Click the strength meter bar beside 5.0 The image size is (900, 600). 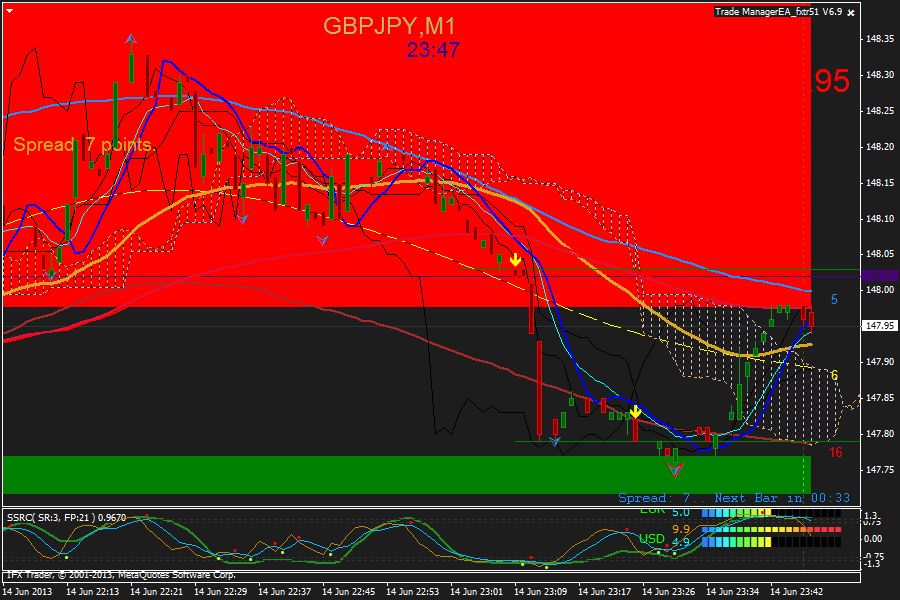coord(771,513)
